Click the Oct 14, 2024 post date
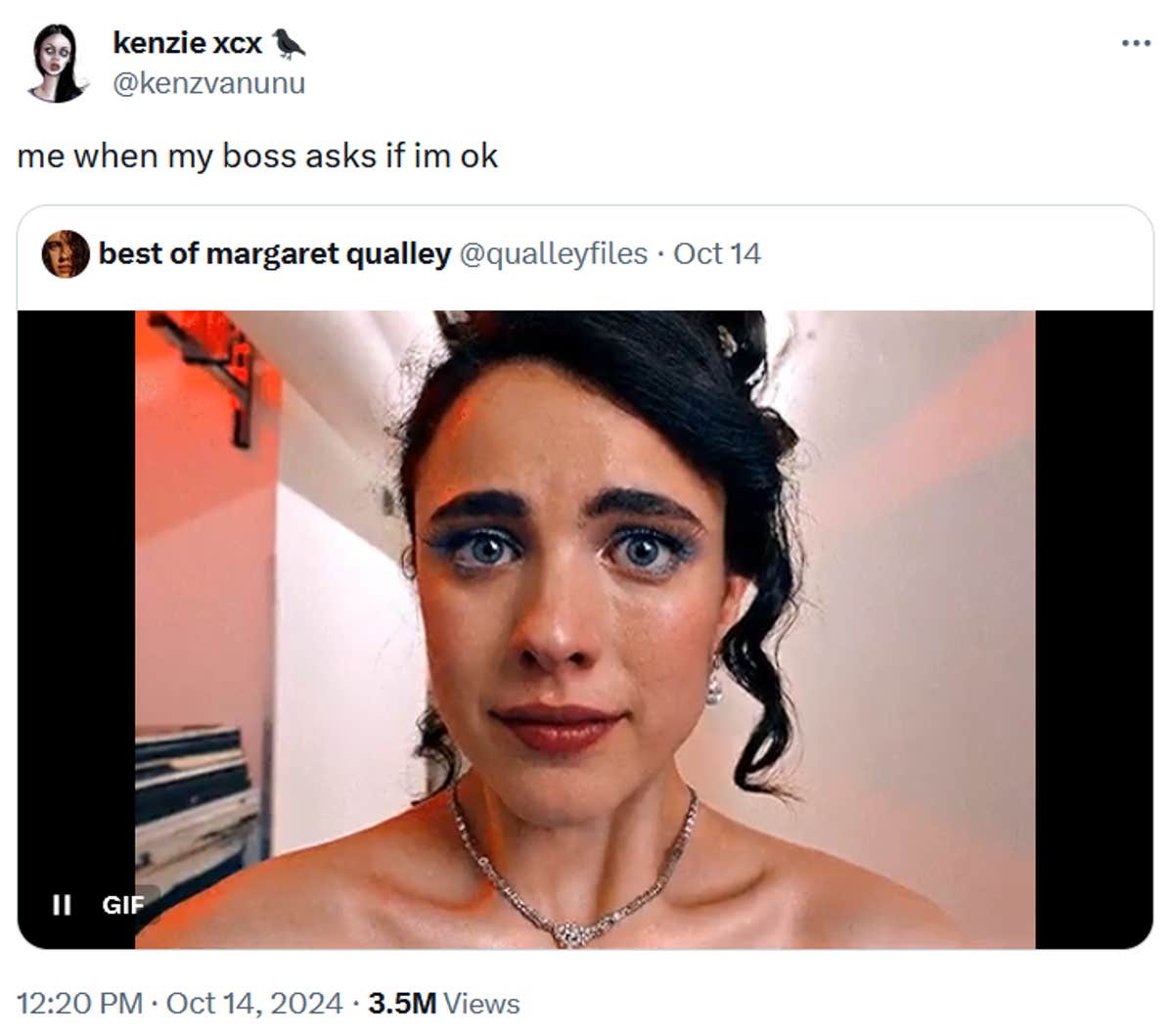The width and height of the screenshot is (1174, 1036). click(254, 1004)
